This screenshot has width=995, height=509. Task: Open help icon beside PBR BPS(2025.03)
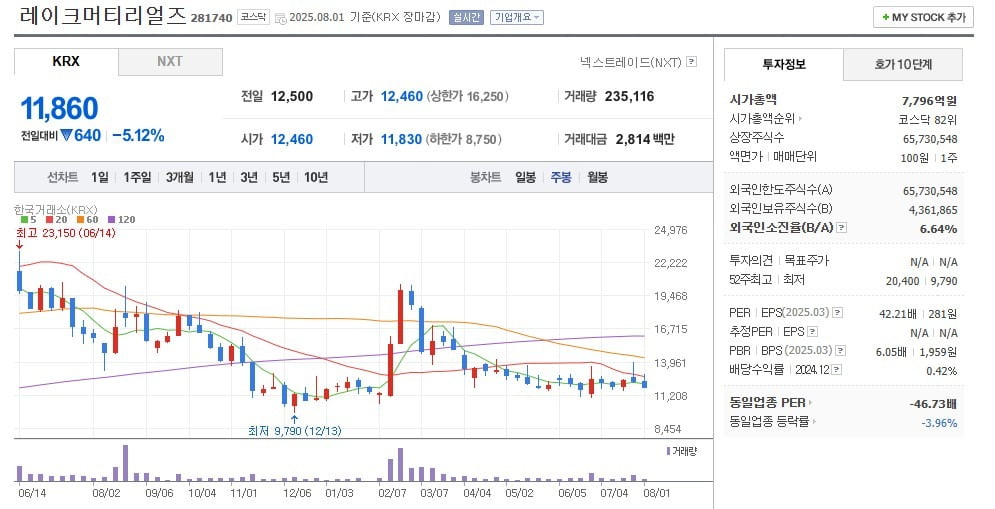(x=841, y=350)
